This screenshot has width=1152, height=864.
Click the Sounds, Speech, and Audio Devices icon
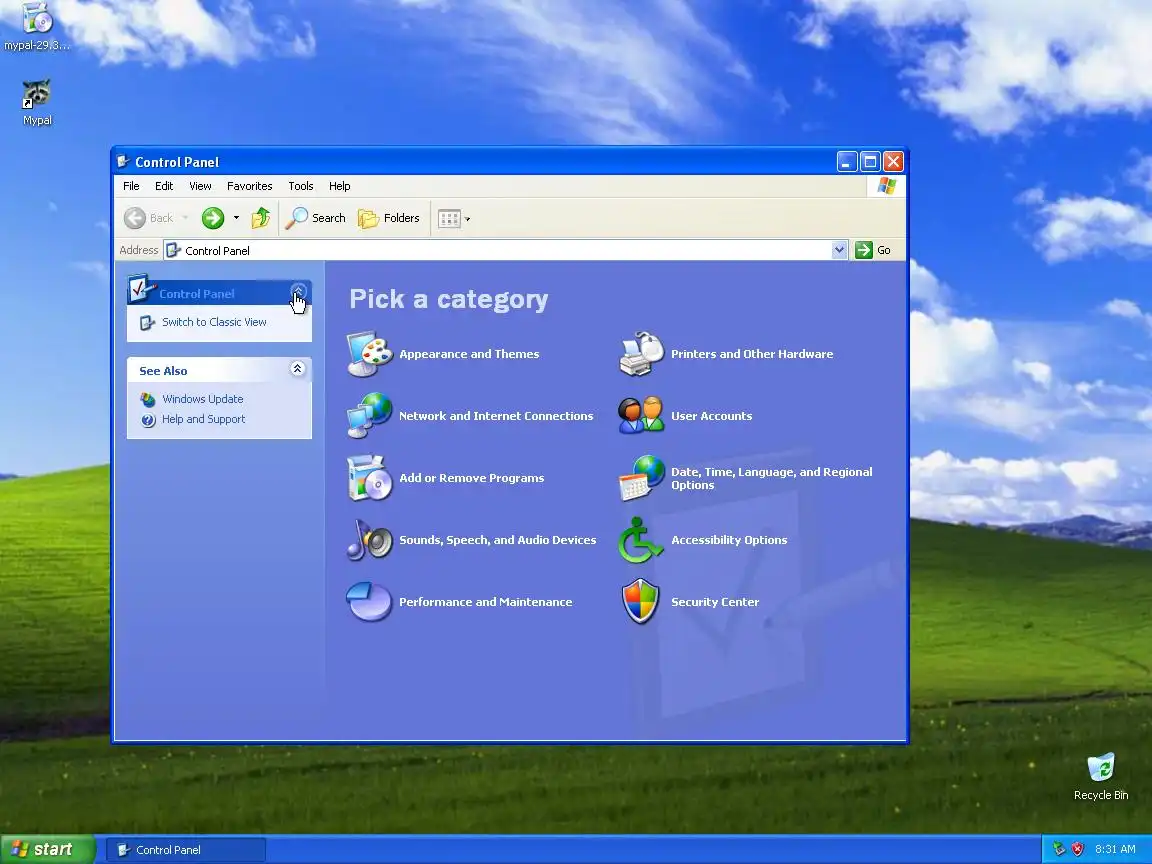[x=370, y=540]
